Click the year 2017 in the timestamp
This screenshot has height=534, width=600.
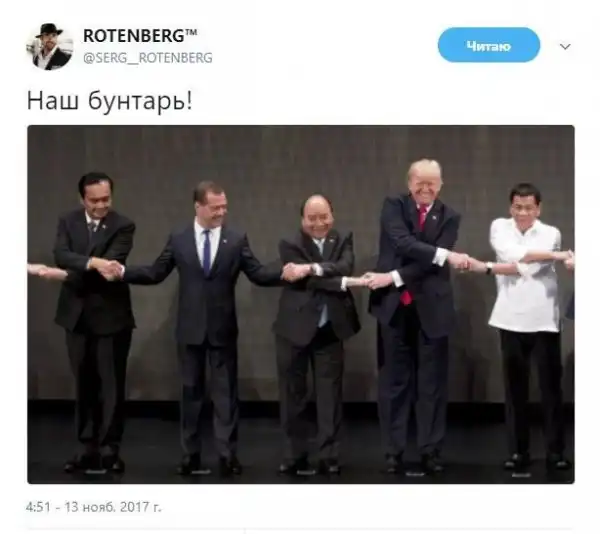tap(134, 507)
